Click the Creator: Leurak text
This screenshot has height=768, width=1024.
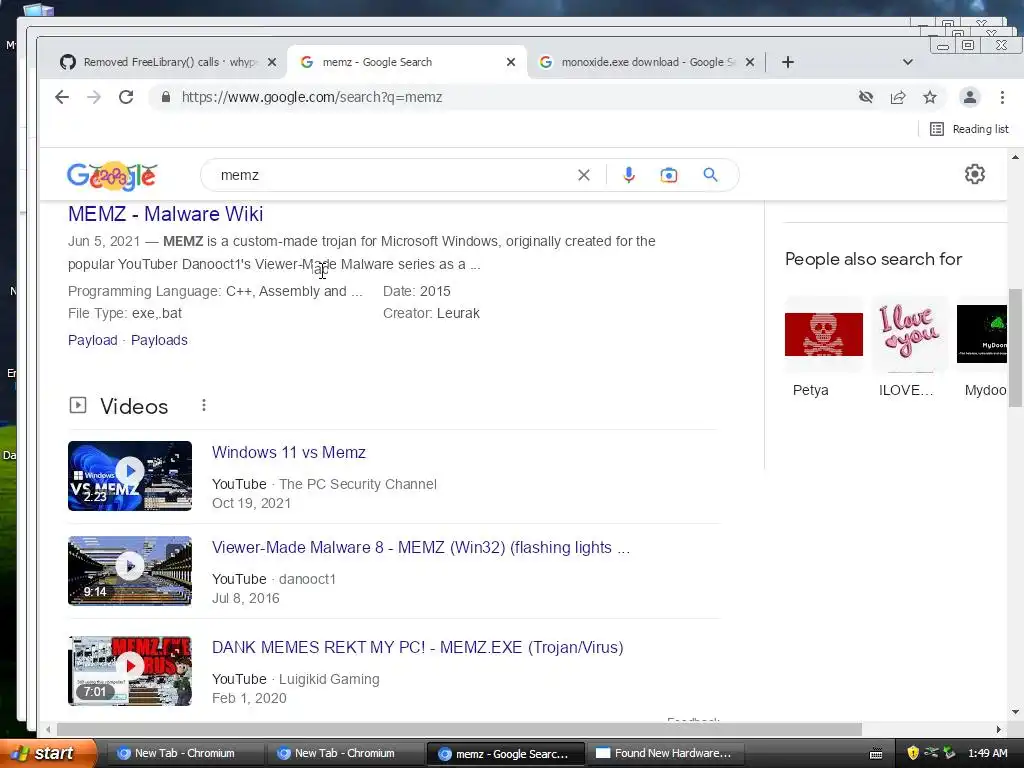tap(431, 313)
